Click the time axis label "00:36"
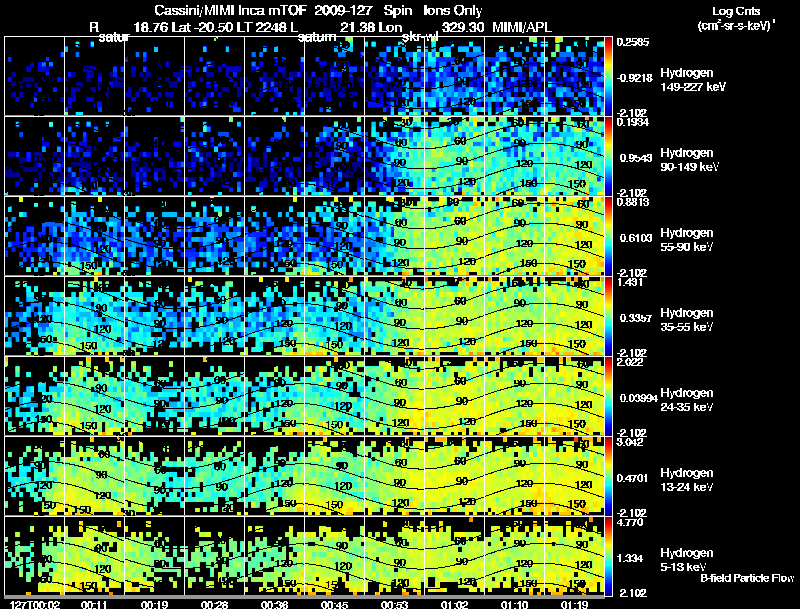This screenshot has height=609, width=800. click(274, 604)
